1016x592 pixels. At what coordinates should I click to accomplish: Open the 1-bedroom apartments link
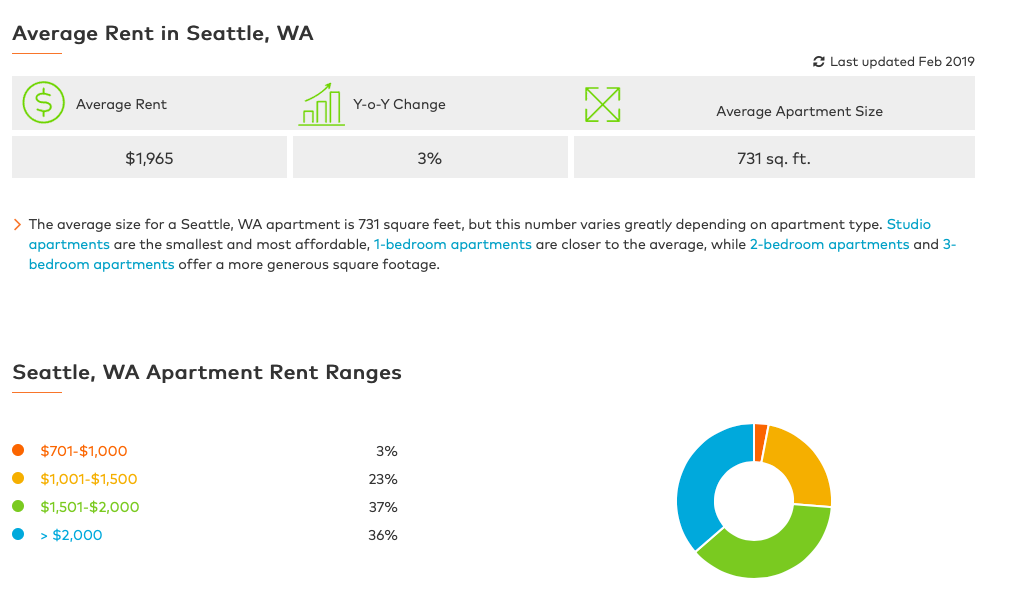[x=452, y=244]
